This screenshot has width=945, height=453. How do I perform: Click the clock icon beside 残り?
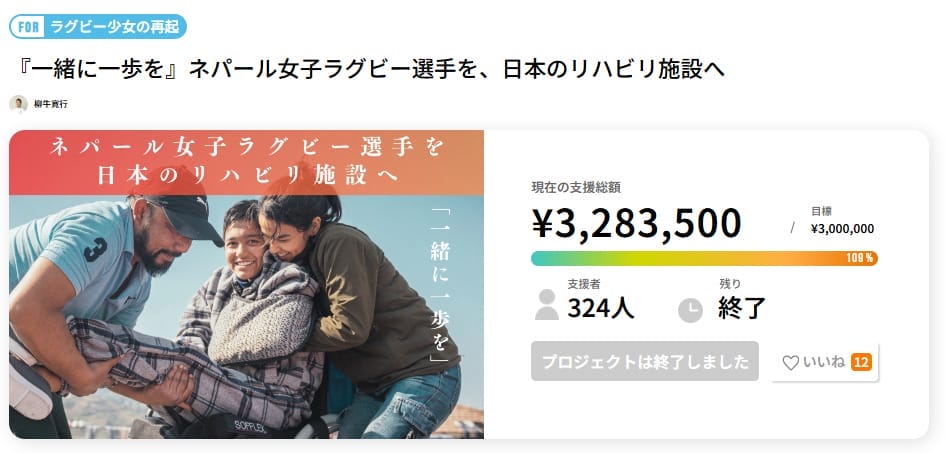[690, 310]
